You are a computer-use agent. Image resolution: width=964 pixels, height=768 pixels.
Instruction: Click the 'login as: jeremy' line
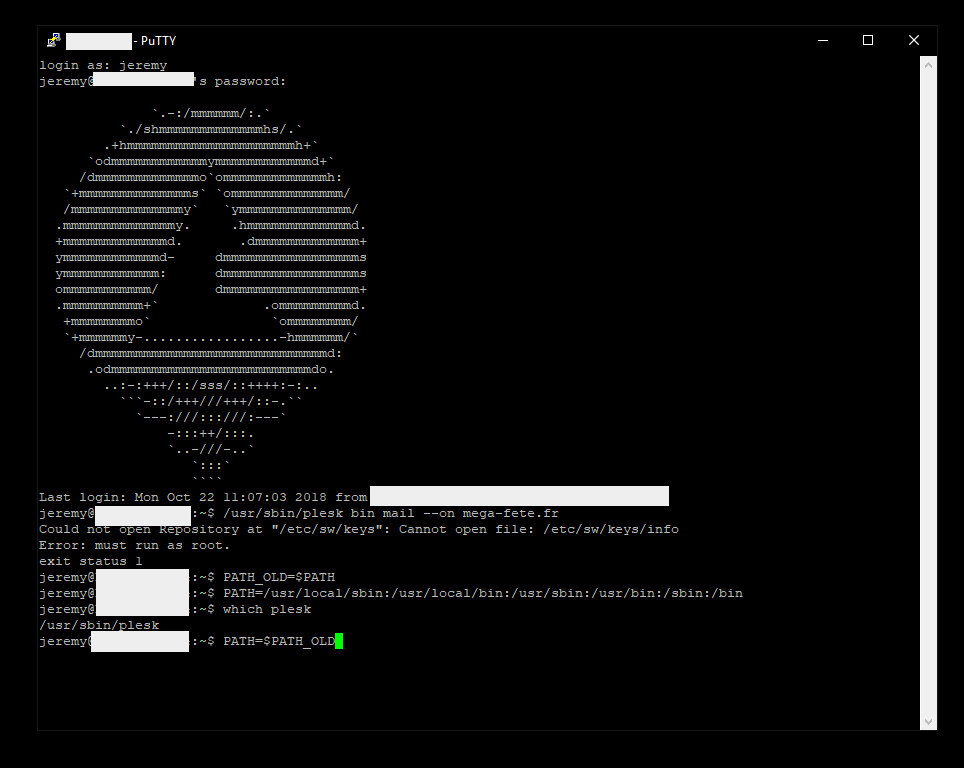coord(103,65)
